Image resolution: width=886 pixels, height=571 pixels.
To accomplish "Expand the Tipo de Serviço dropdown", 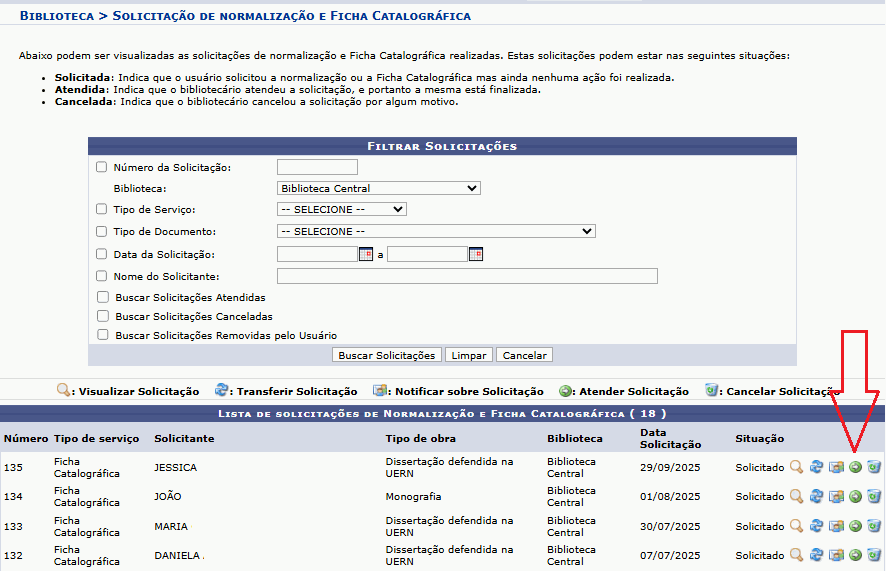I will pyautogui.click(x=341, y=209).
